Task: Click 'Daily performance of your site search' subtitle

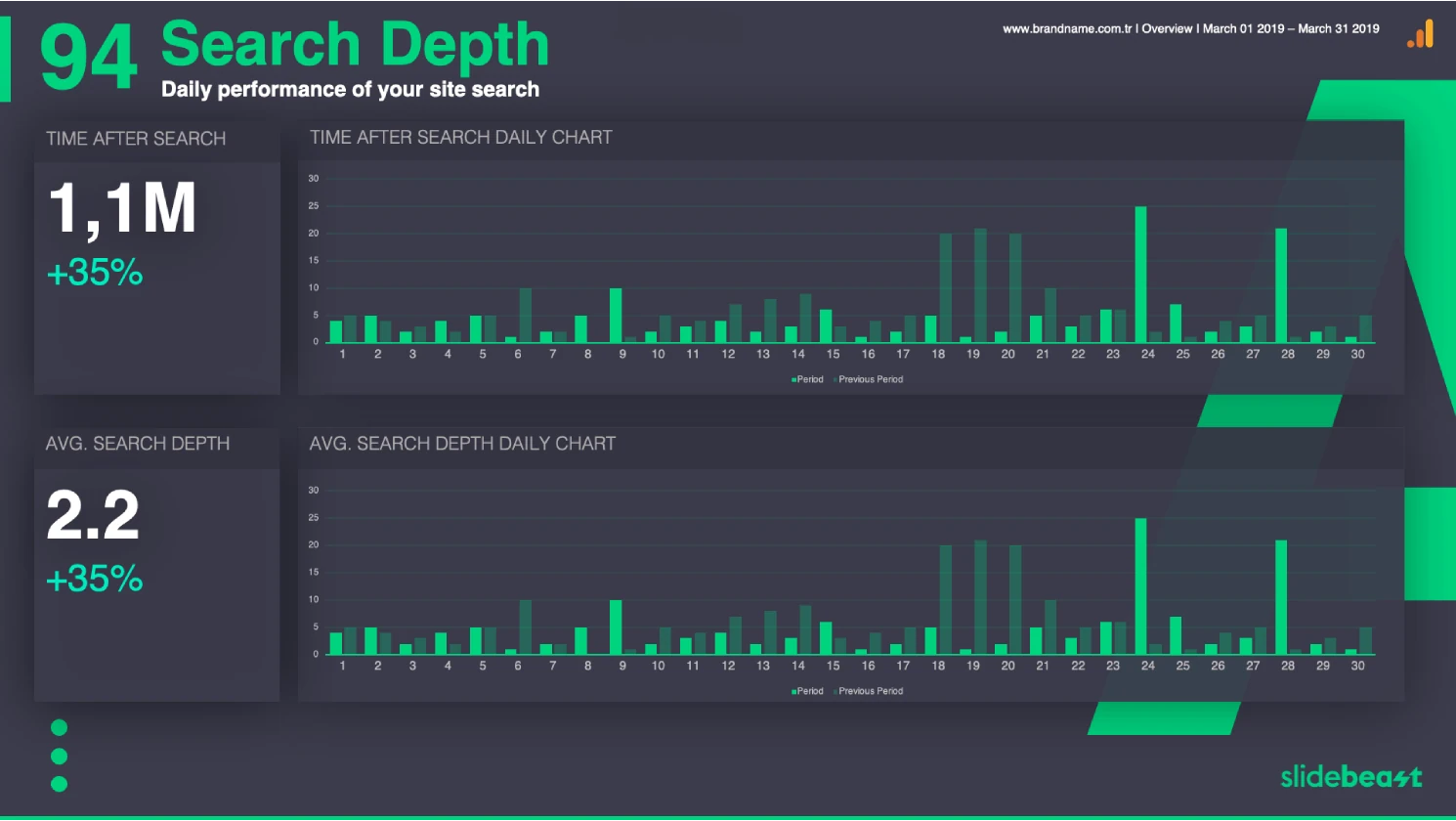Action: 350,89
